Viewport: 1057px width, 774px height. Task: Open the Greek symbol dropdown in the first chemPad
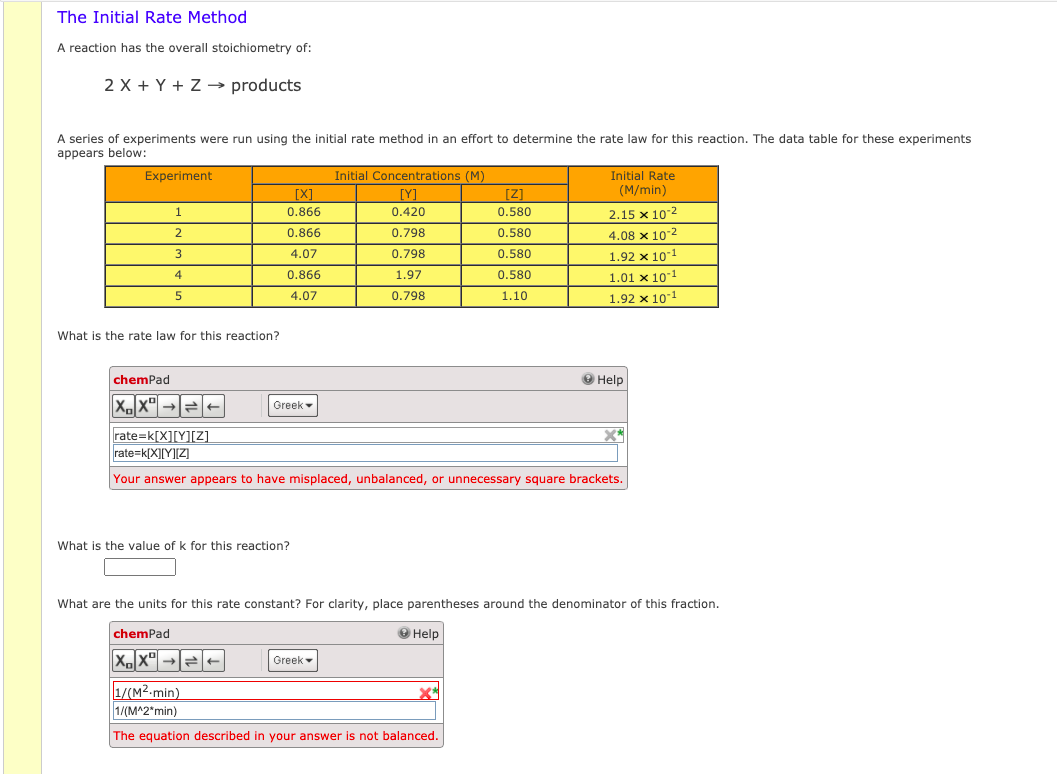click(292, 405)
